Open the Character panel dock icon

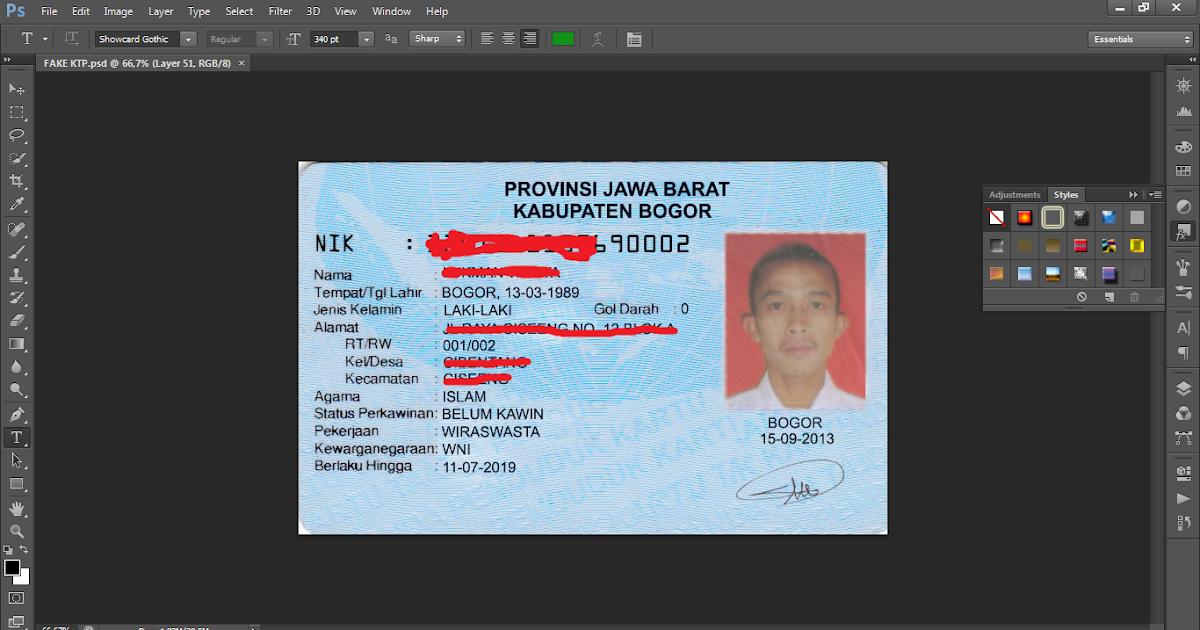click(1183, 328)
